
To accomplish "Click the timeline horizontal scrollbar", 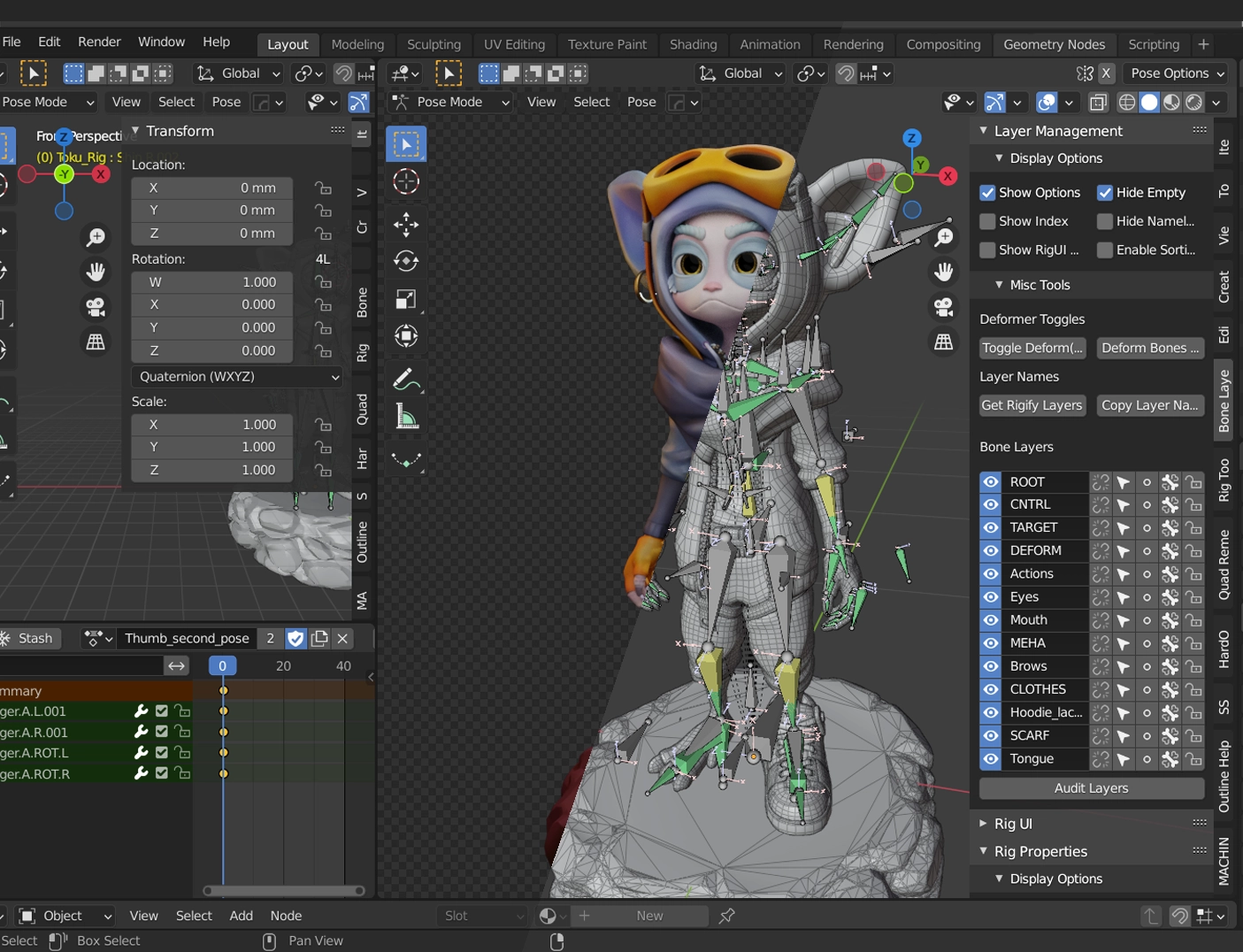I will [x=283, y=891].
